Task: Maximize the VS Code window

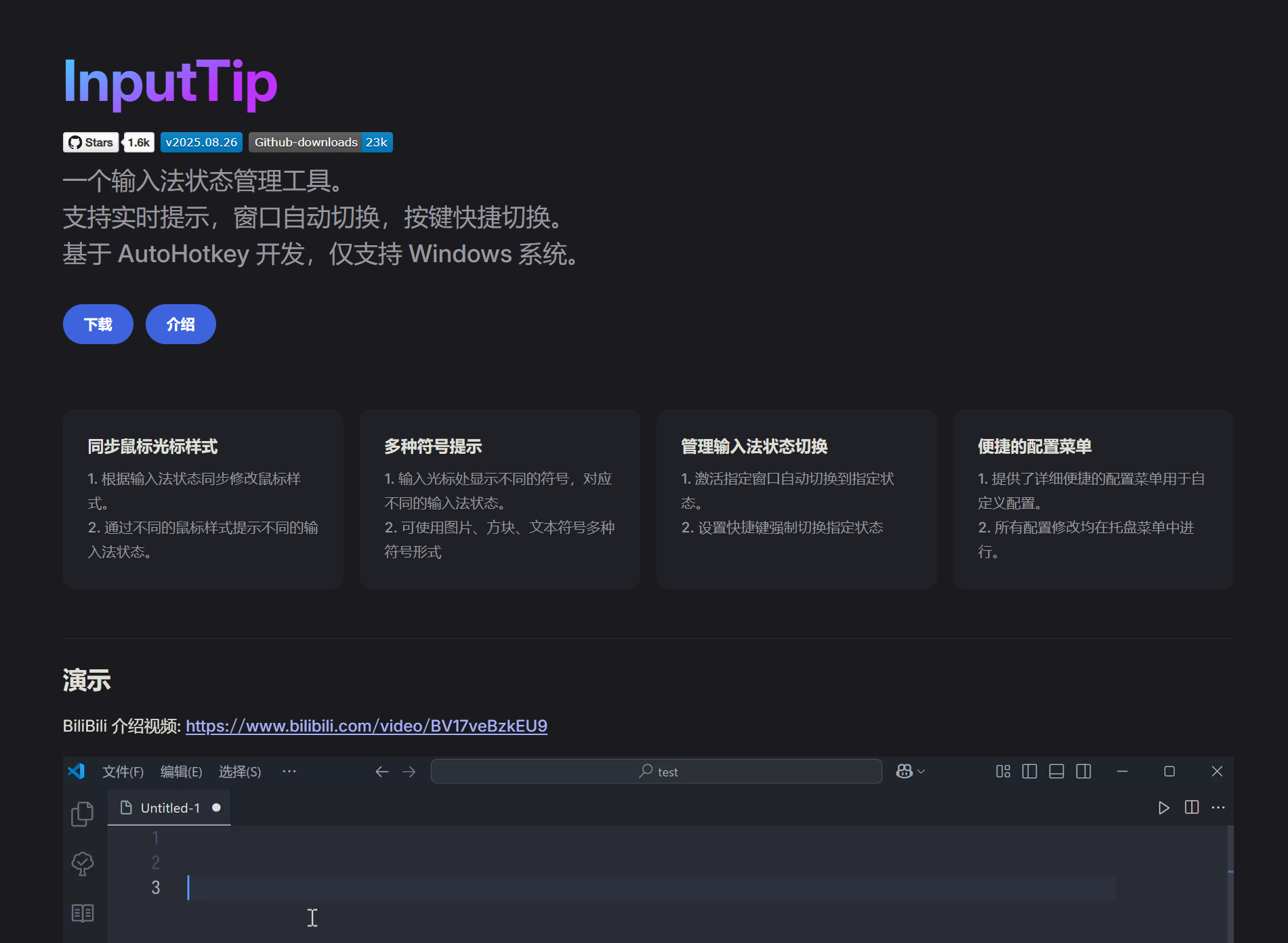Action: pyautogui.click(x=1169, y=772)
